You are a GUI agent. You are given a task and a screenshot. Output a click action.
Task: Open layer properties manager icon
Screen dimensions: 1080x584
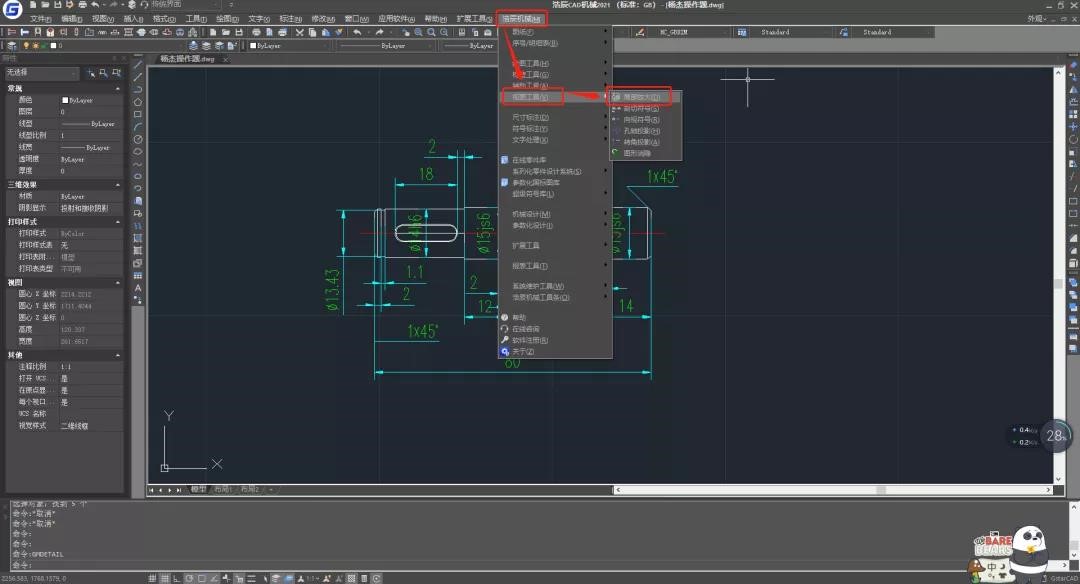(12, 45)
